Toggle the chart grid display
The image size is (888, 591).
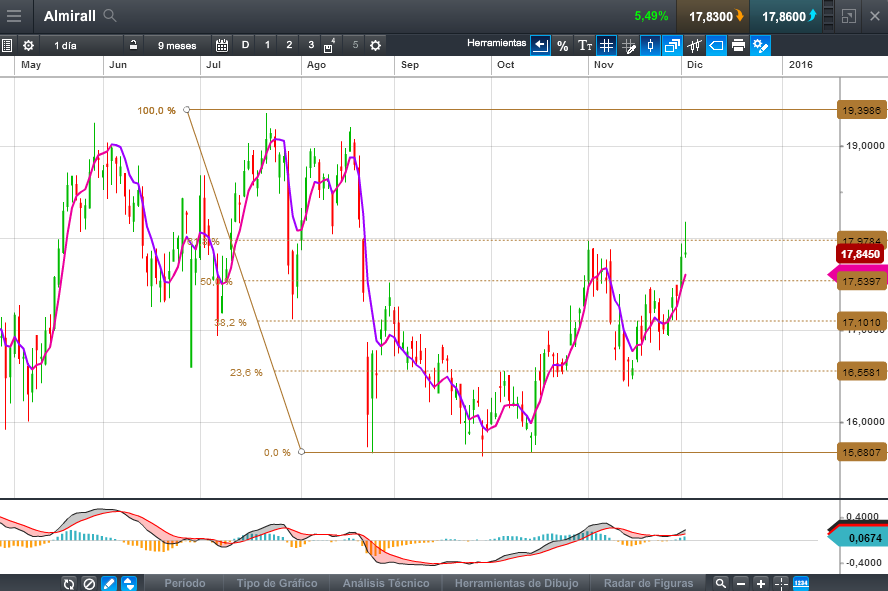coord(606,45)
